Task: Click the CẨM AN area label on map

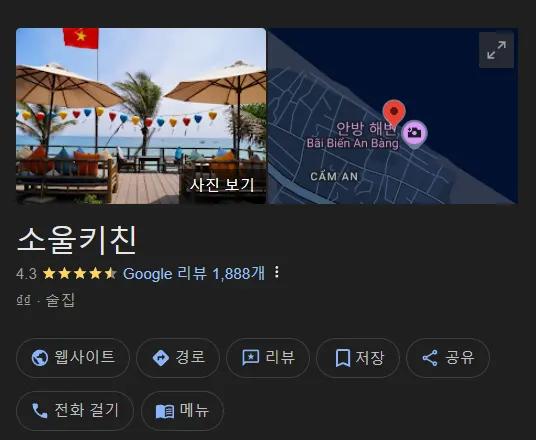Action: pyautogui.click(x=334, y=176)
